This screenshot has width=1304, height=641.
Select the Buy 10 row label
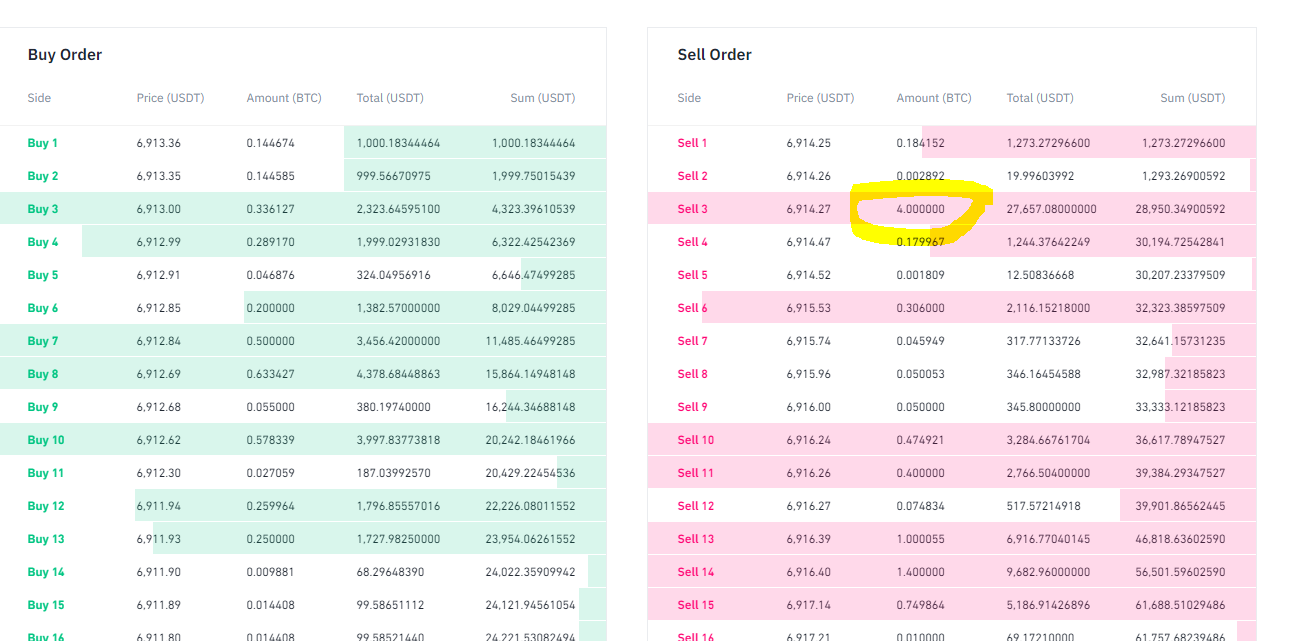coord(46,440)
